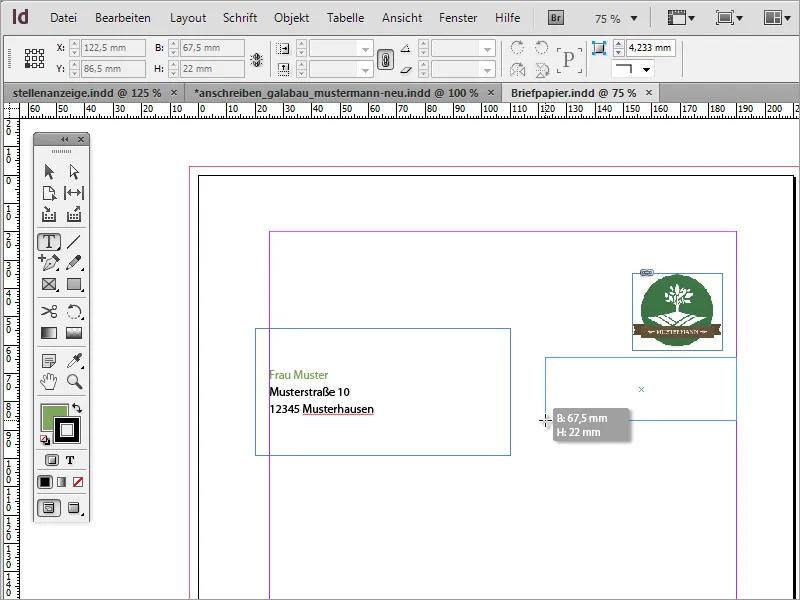Click the stroke color swatch (black)
The image size is (800, 600).
point(67,430)
